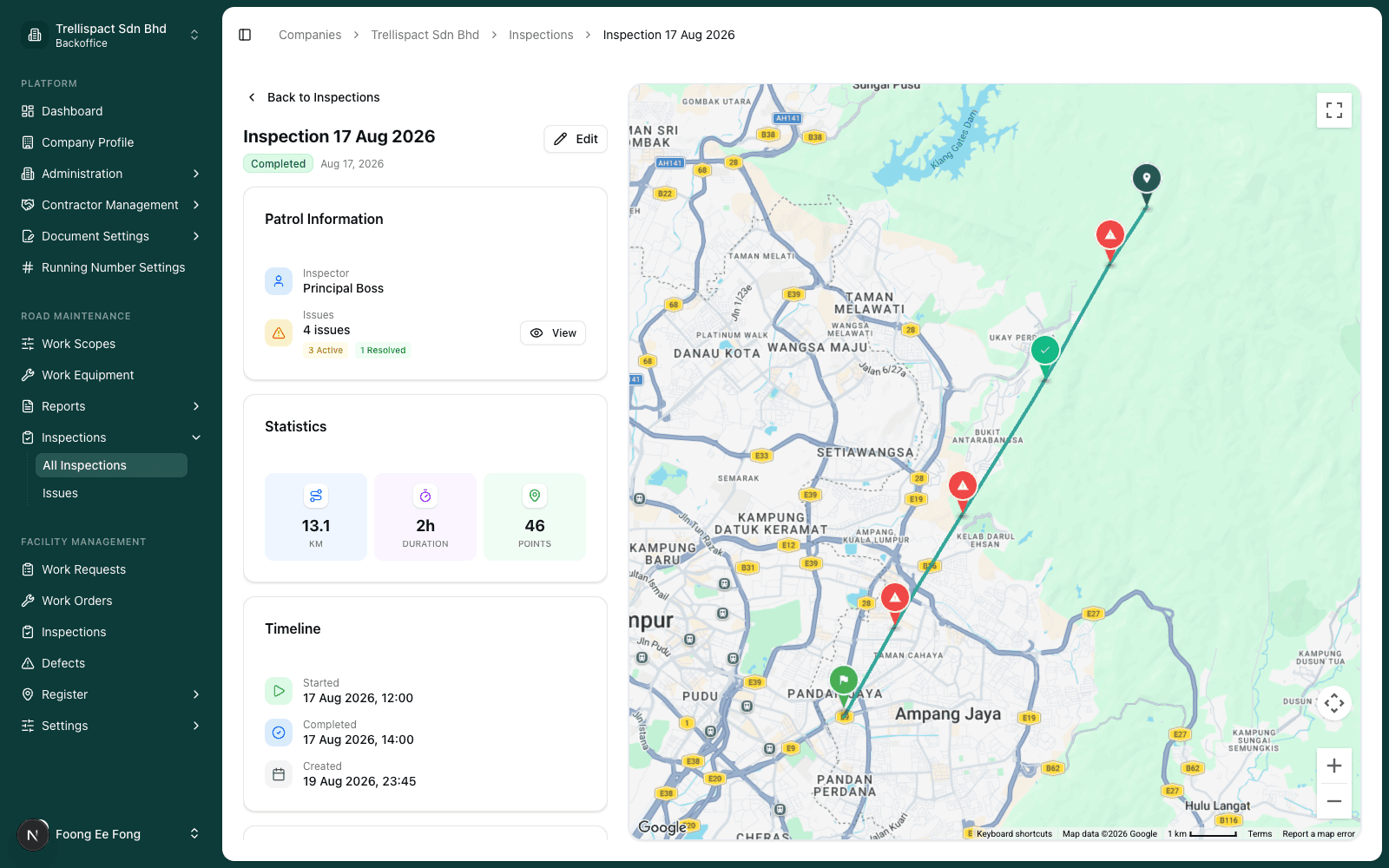
Task: Click the Completed check icon in Timeline
Action: pos(279,733)
